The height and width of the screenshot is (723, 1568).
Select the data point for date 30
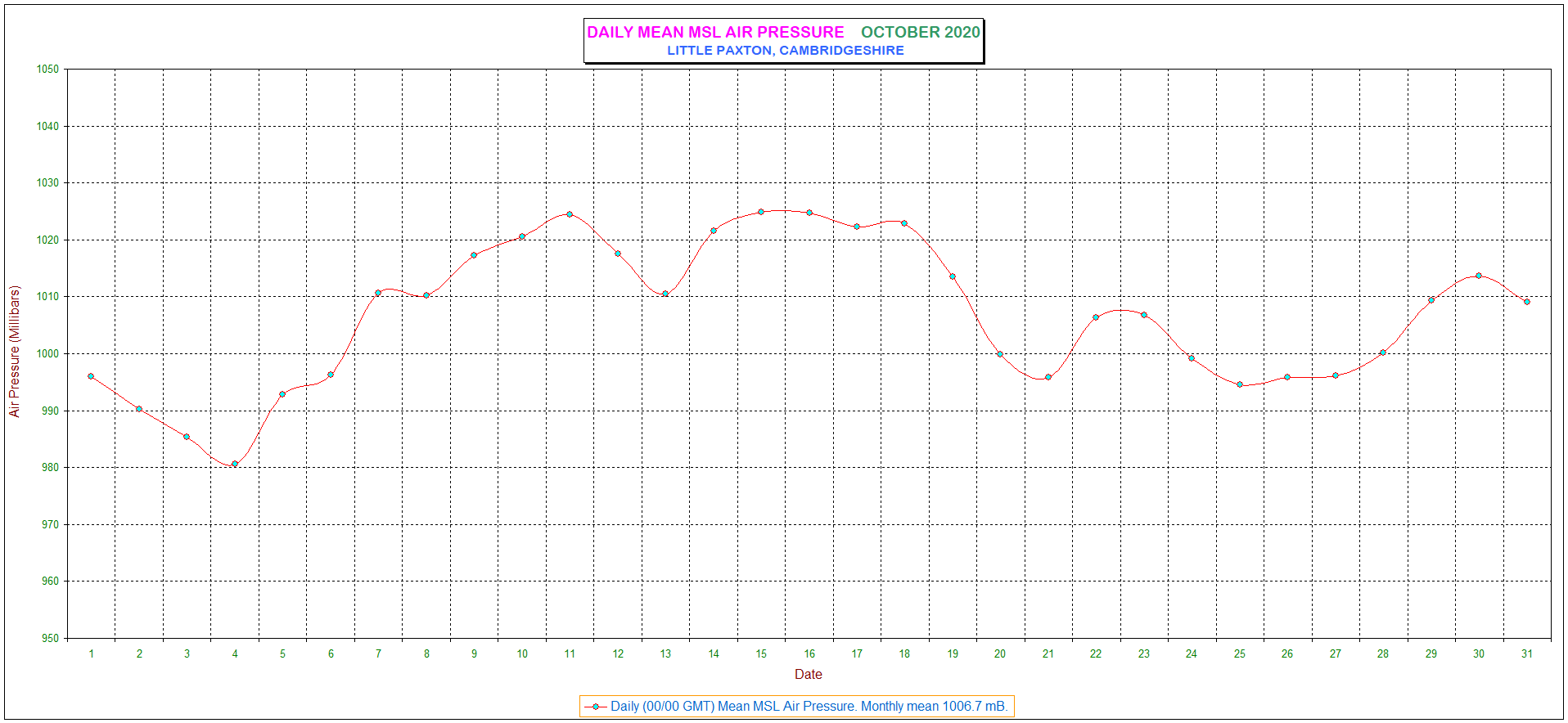coord(1479,276)
